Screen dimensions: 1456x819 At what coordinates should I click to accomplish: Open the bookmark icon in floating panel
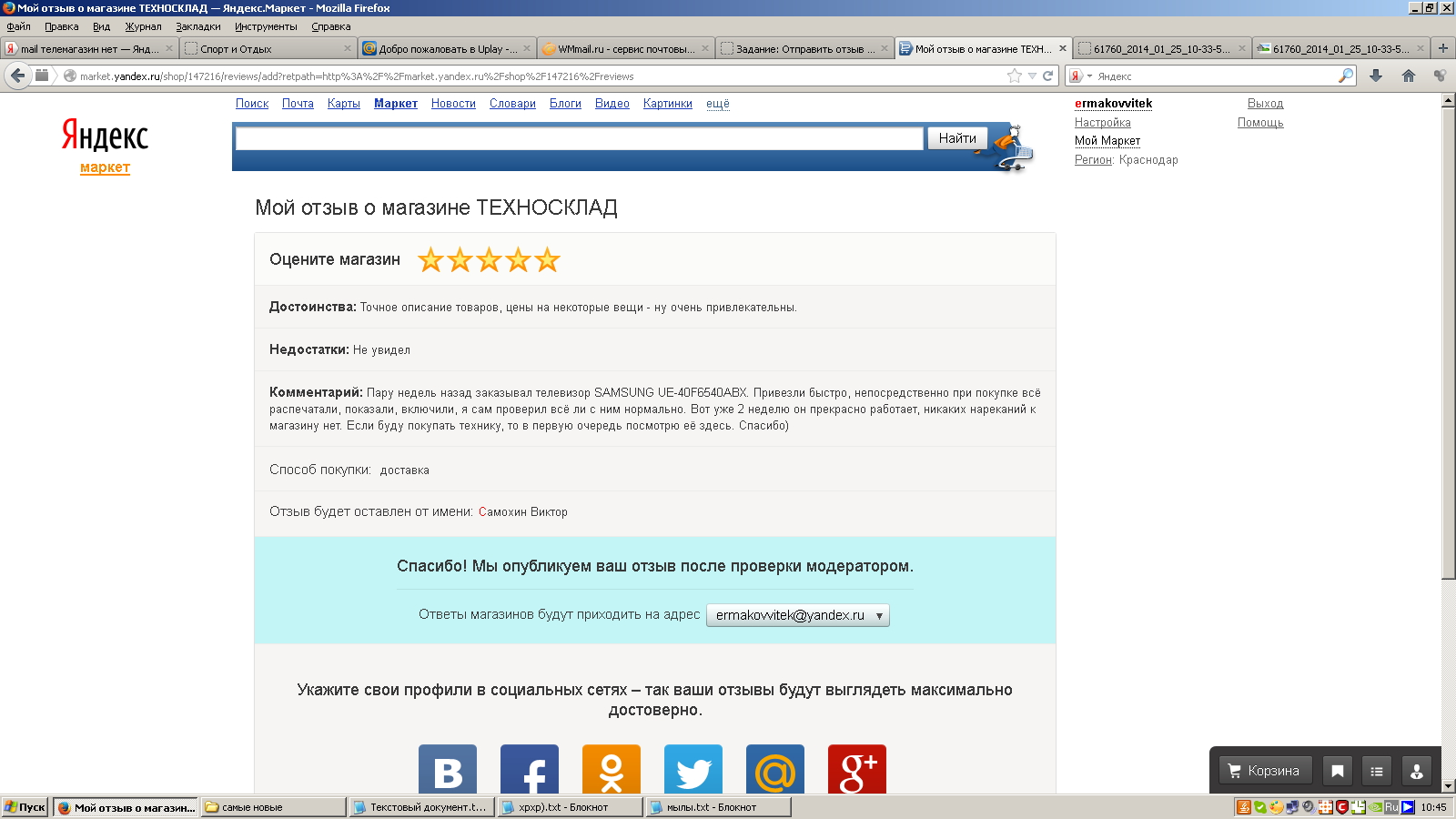[x=1338, y=771]
